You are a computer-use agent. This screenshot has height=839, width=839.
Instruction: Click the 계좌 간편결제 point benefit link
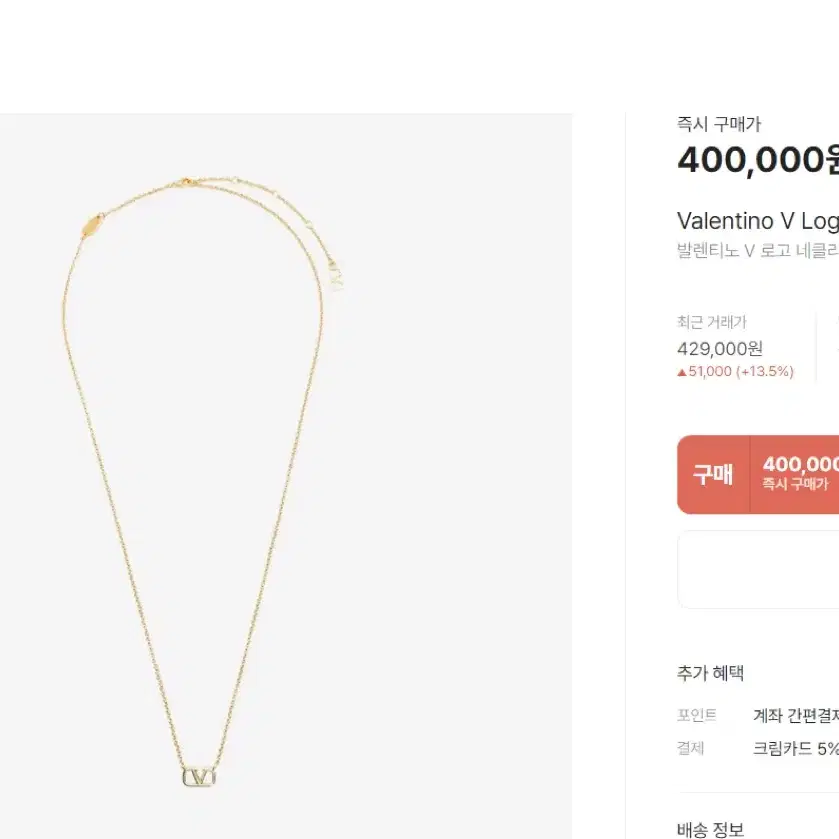click(x=796, y=715)
